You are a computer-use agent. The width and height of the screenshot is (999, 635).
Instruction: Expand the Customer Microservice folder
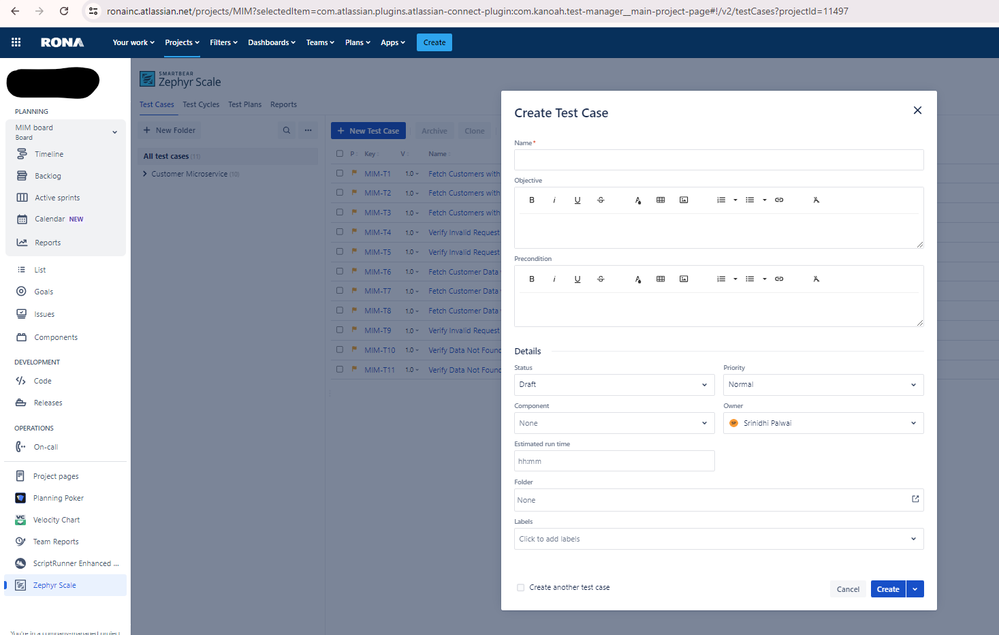click(146, 174)
